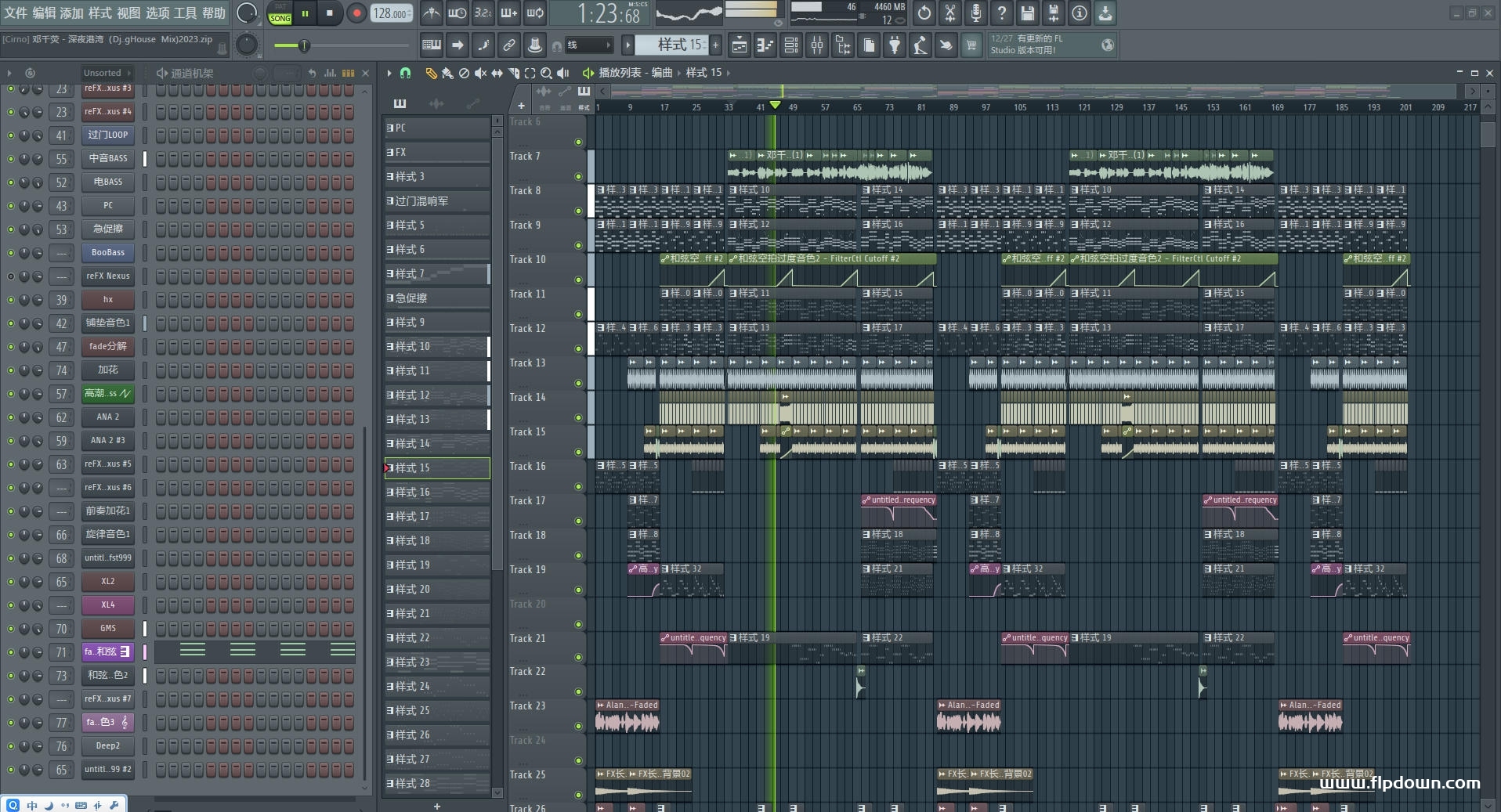Open the plugin picker plug icon

point(894,45)
